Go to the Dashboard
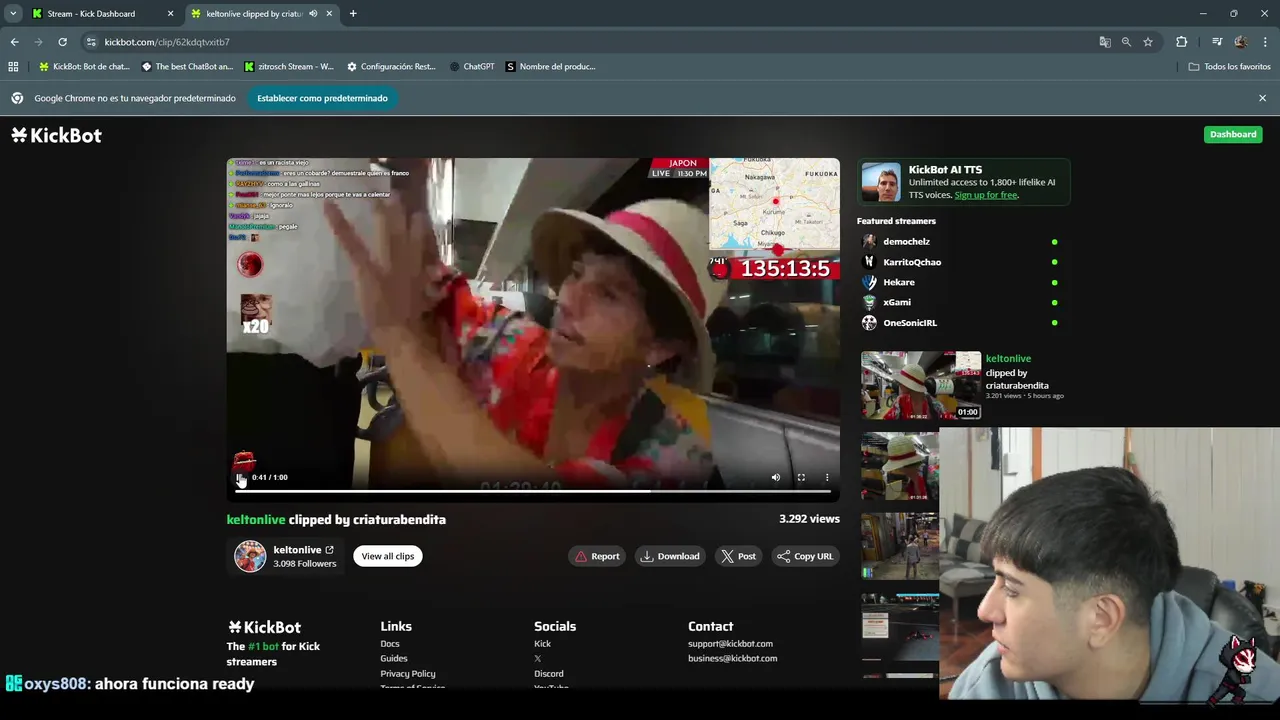The height and width of the screenshot is (720, 1280). [1233, 134]
